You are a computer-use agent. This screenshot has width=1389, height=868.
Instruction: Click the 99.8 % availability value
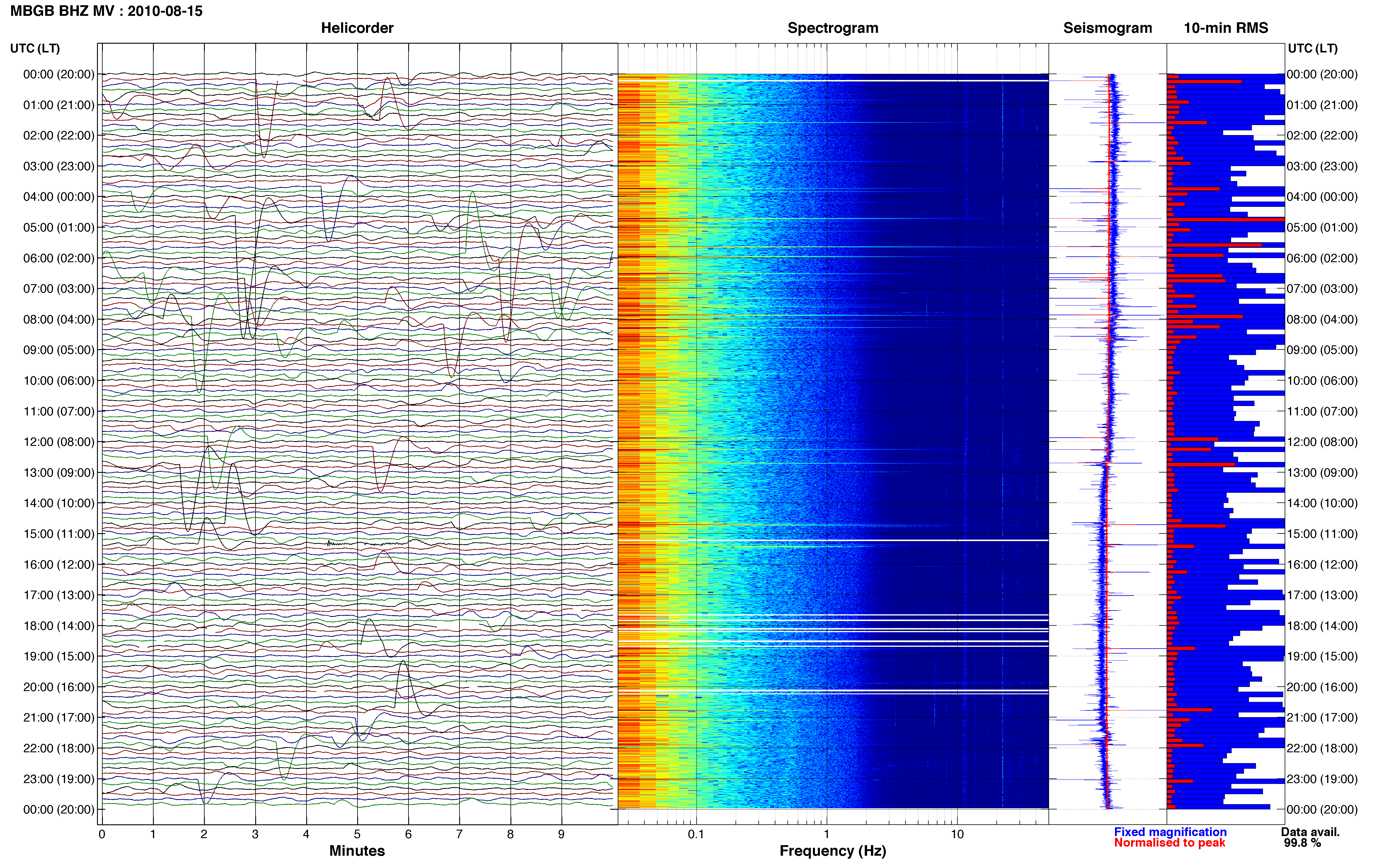pos(1302,843)
